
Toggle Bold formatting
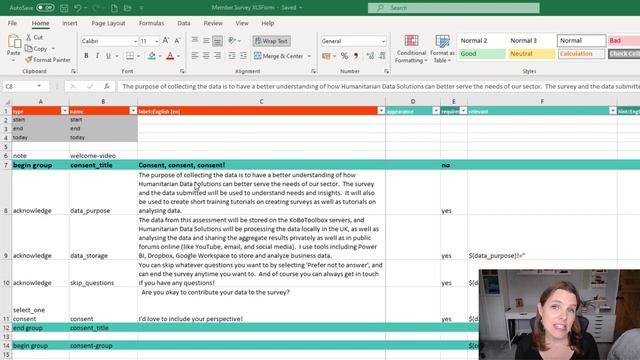pos(86,56)
